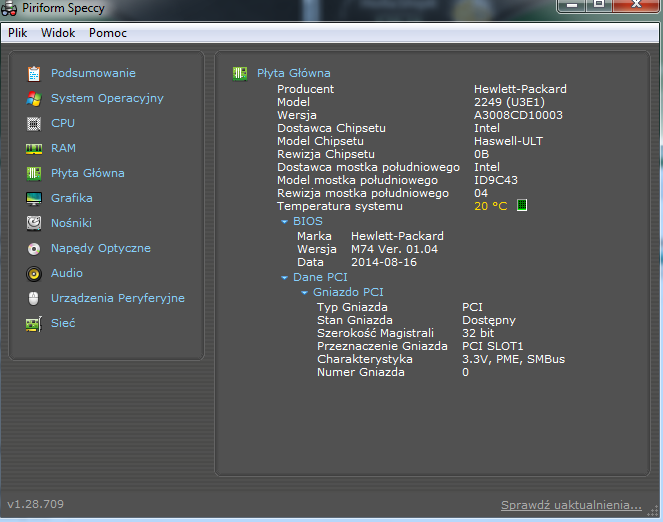Click the Grafika monitor icon
The width and height of the screenshot is (663, 522).
[x=34, y=198]
